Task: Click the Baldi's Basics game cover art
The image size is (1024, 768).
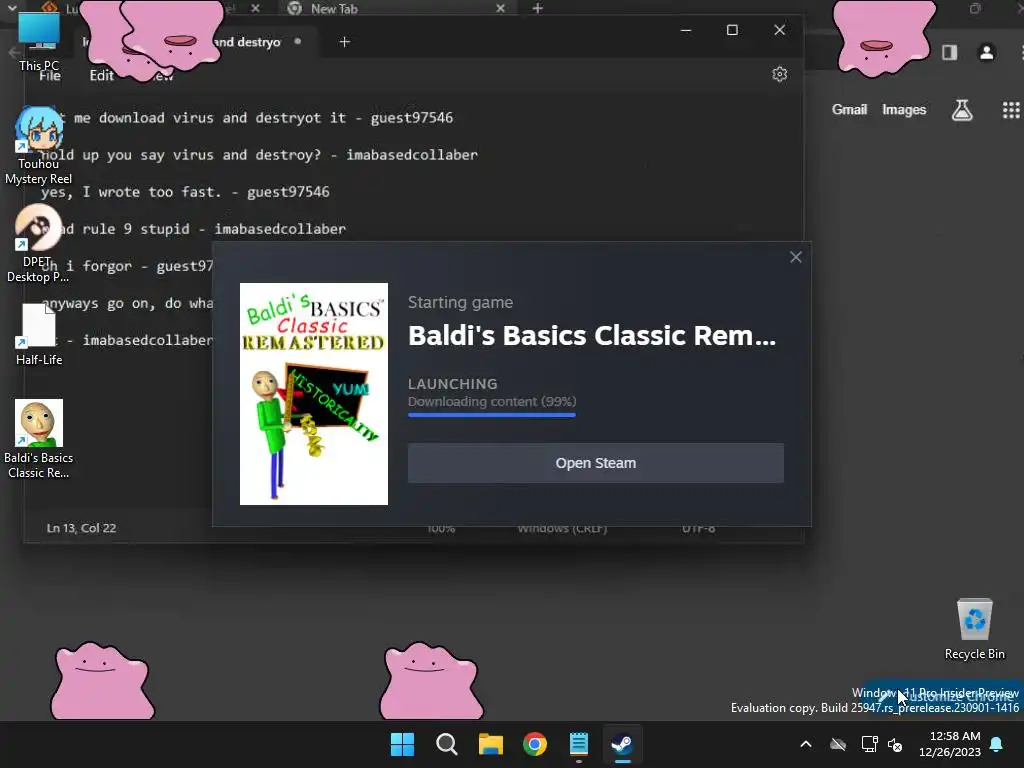Action: (313, 394)
